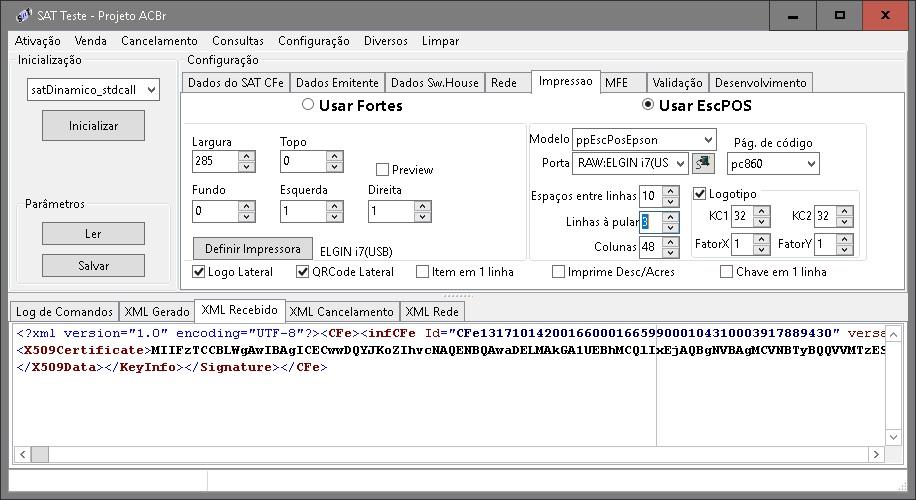Enable Imprime Desc/Acres checkbox
The image size is (916, 500).
coord(558,272)
